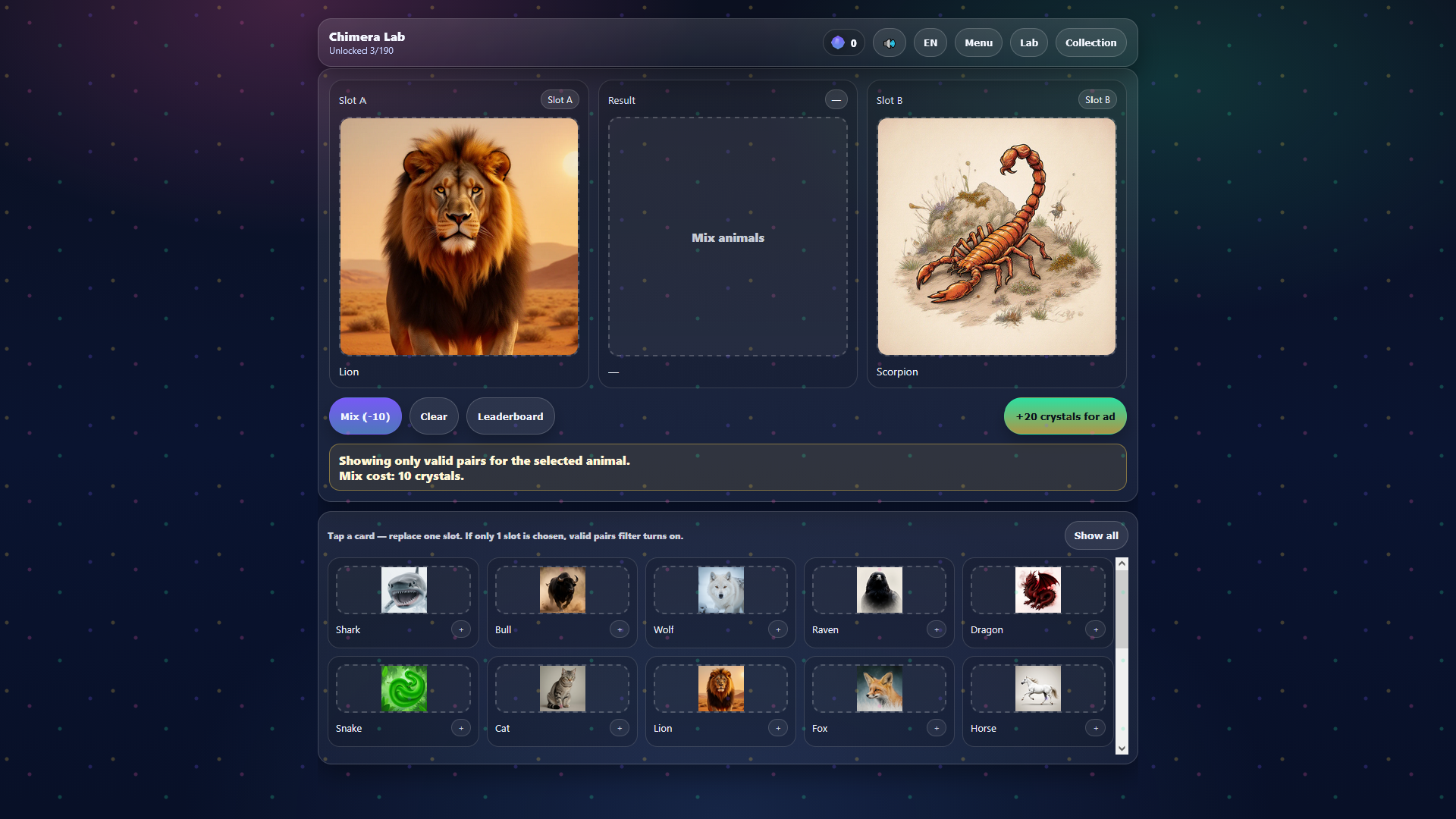Click the Mix (-10) button

click(365, 416)
